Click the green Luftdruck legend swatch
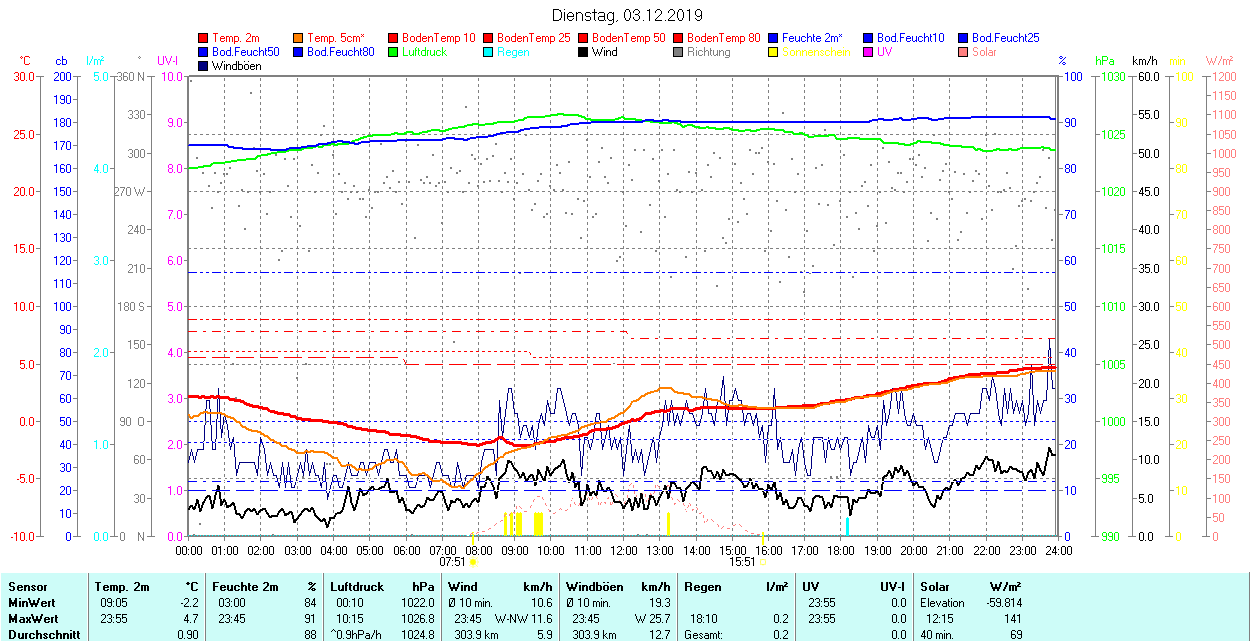 pos(394,52)
